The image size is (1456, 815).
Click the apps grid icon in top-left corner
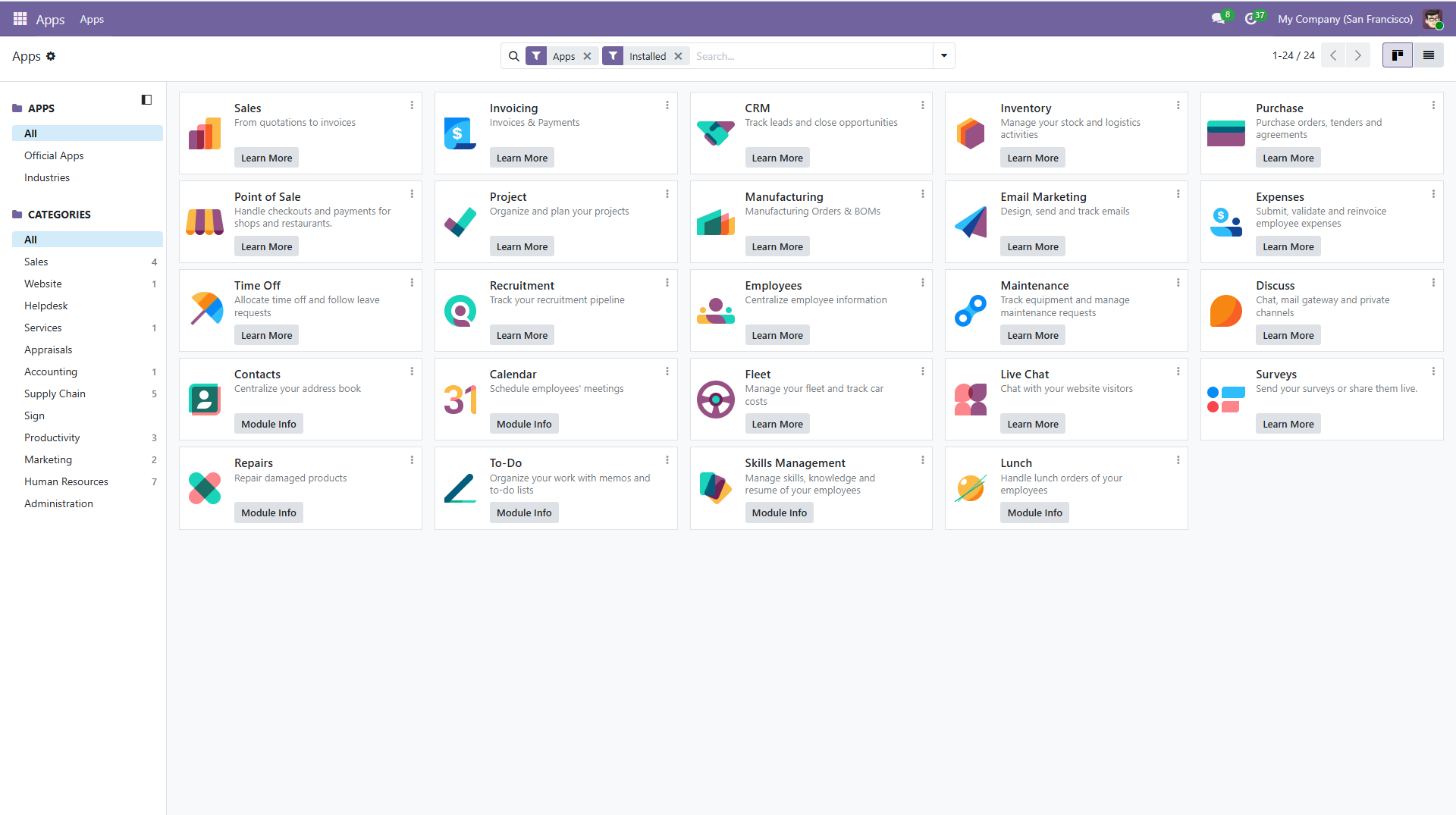coord(20,18)
